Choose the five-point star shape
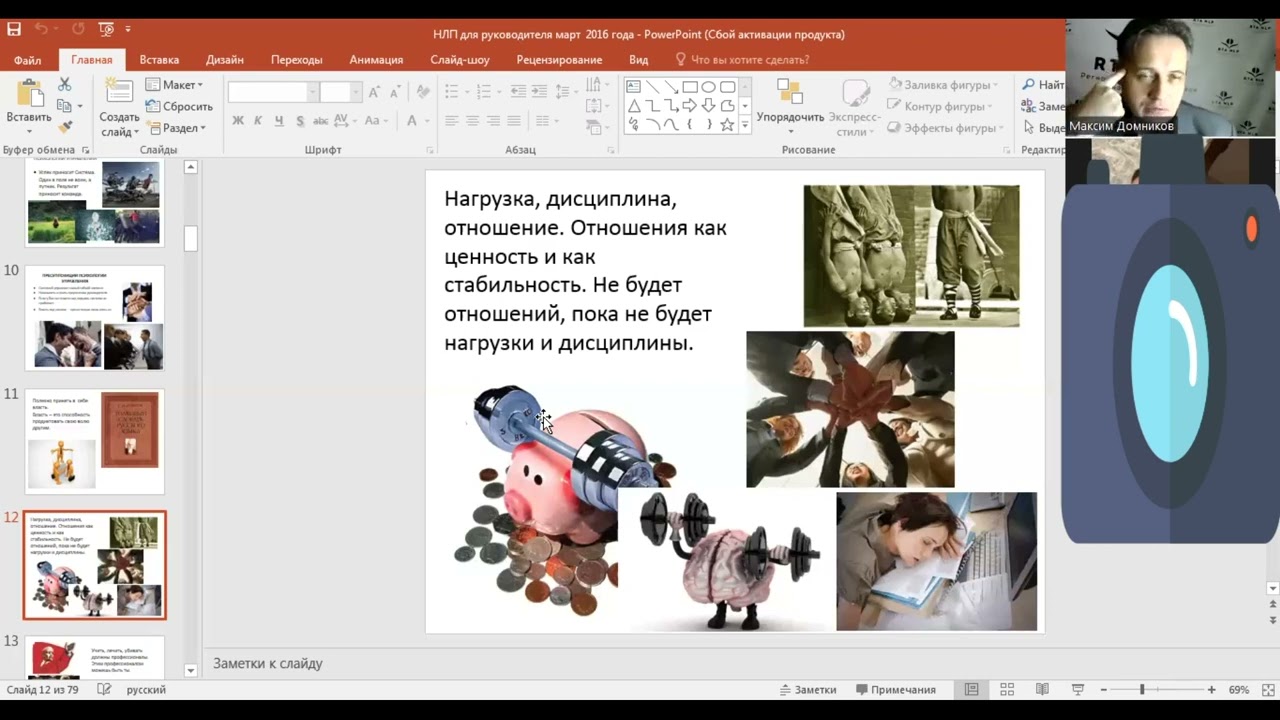 pyautogui.click(x=727, y=125)
